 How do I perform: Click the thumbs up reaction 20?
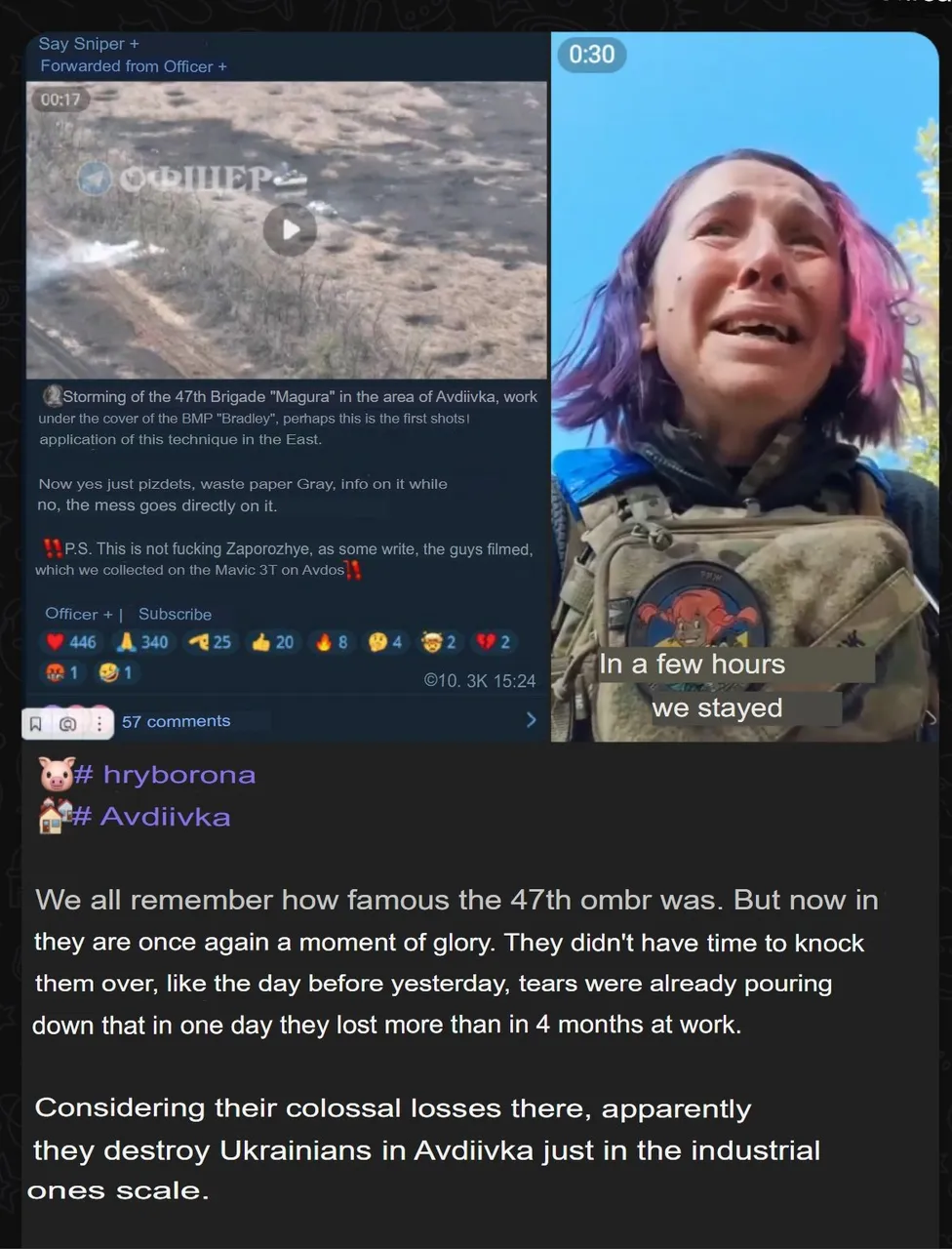(272, 642)
